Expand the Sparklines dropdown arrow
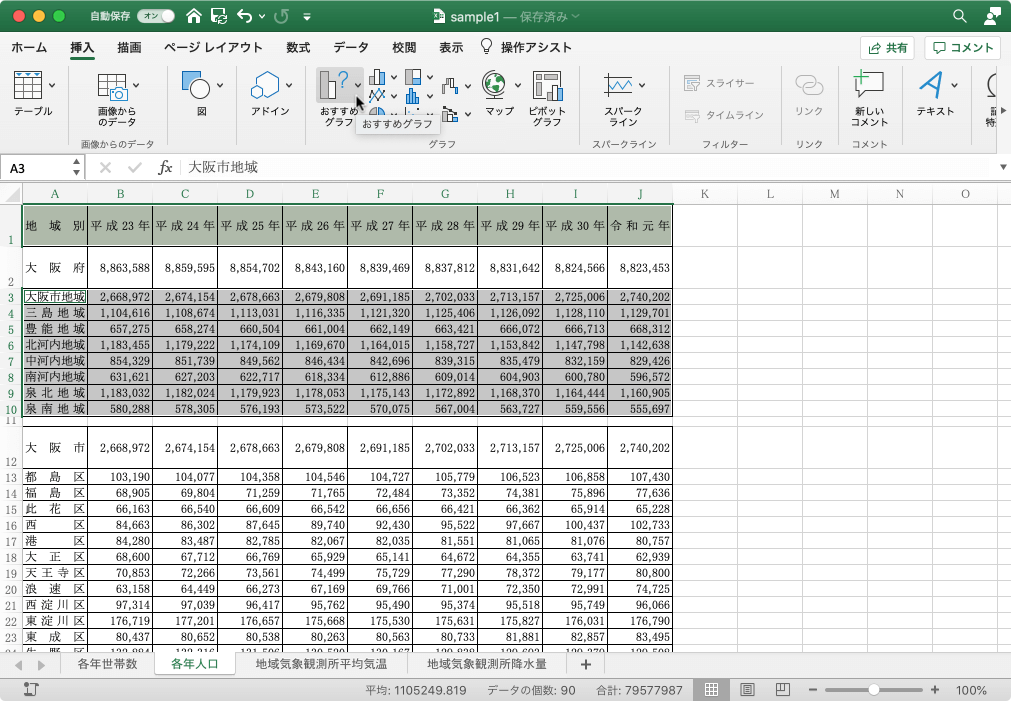 tap(642, 85)
